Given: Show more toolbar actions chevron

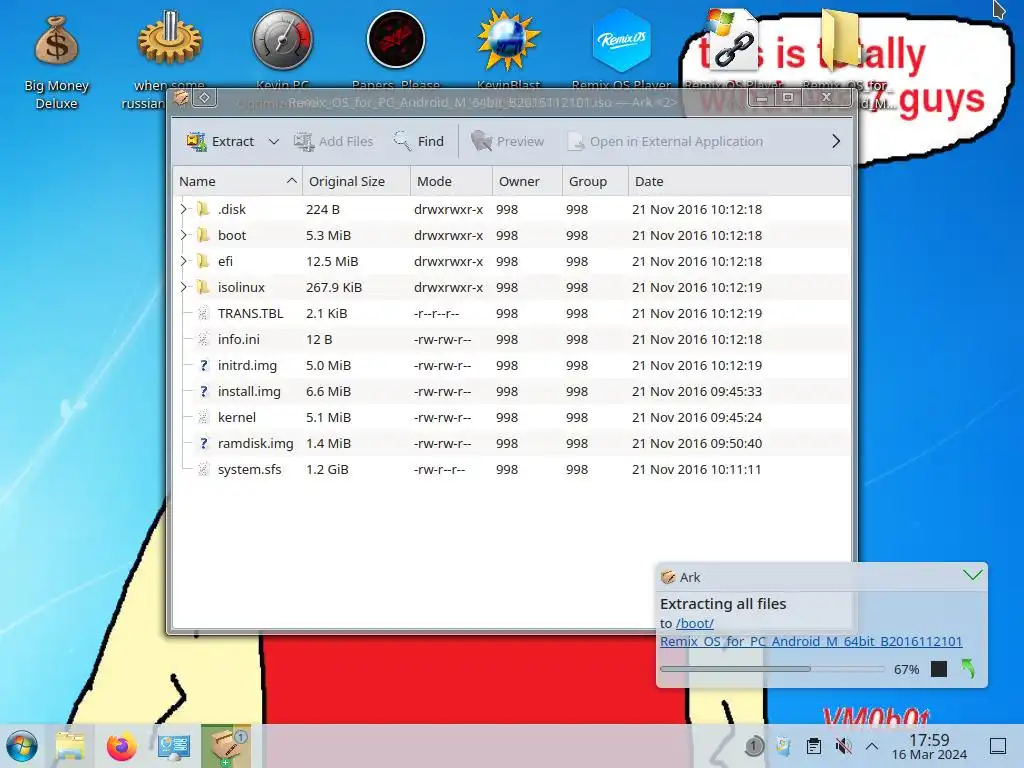Looking at the screenshot, I should pos(836,141).
